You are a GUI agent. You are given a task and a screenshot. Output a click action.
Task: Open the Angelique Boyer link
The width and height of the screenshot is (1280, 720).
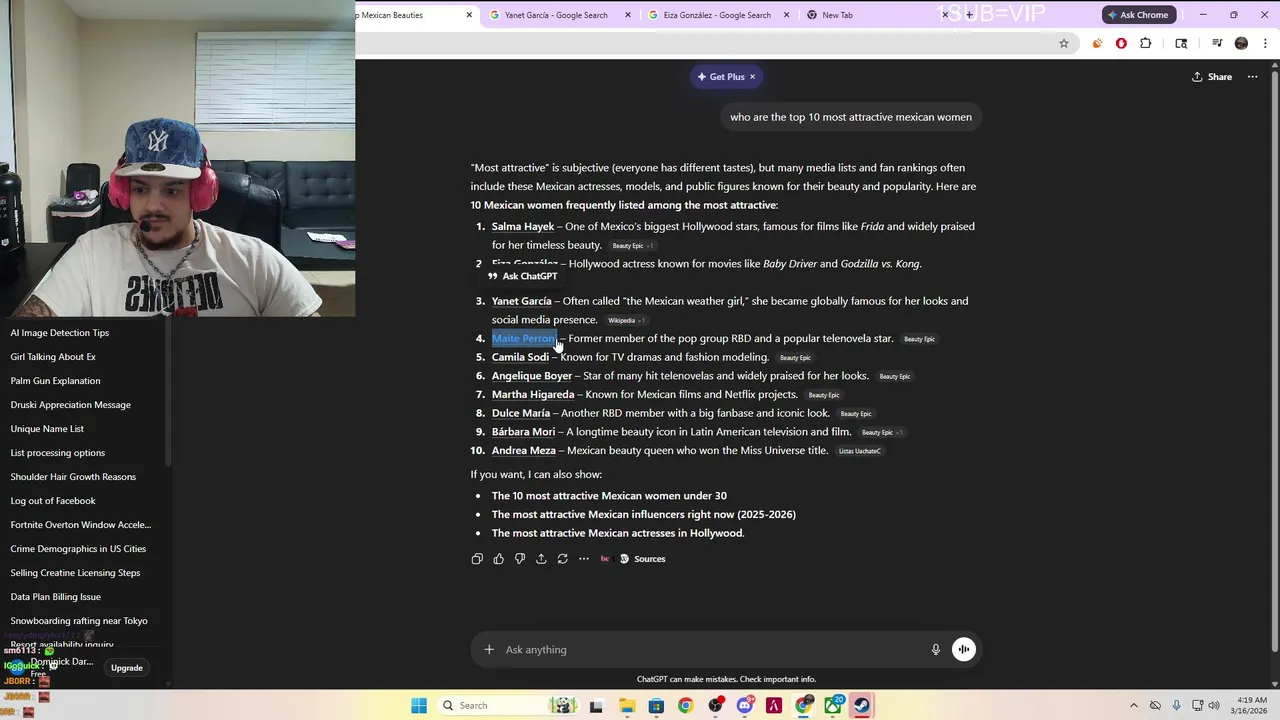click(x=532, y=376)
